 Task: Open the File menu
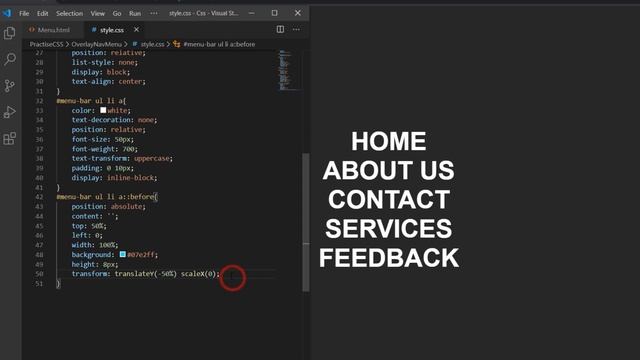tap(24, 13)
